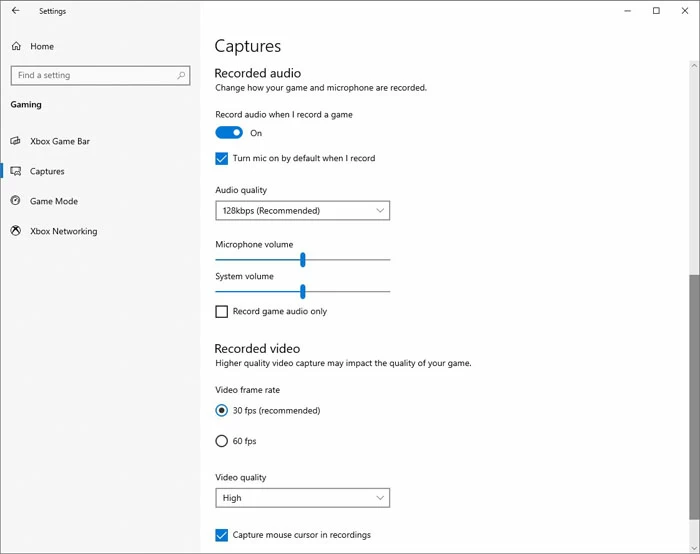The width and height of the screenshot is (700, 554).
Task: Click the Home icon in sidebar
Action: [x=16, y=46]
